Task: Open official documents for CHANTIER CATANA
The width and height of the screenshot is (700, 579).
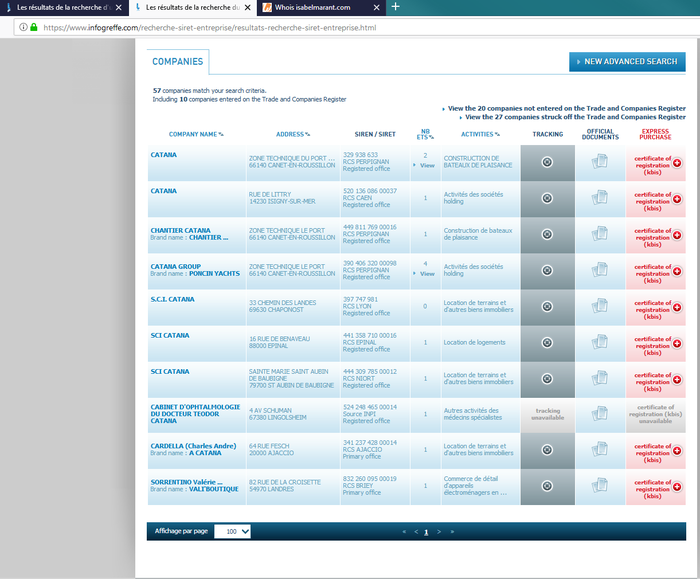Action: point(600,234)
